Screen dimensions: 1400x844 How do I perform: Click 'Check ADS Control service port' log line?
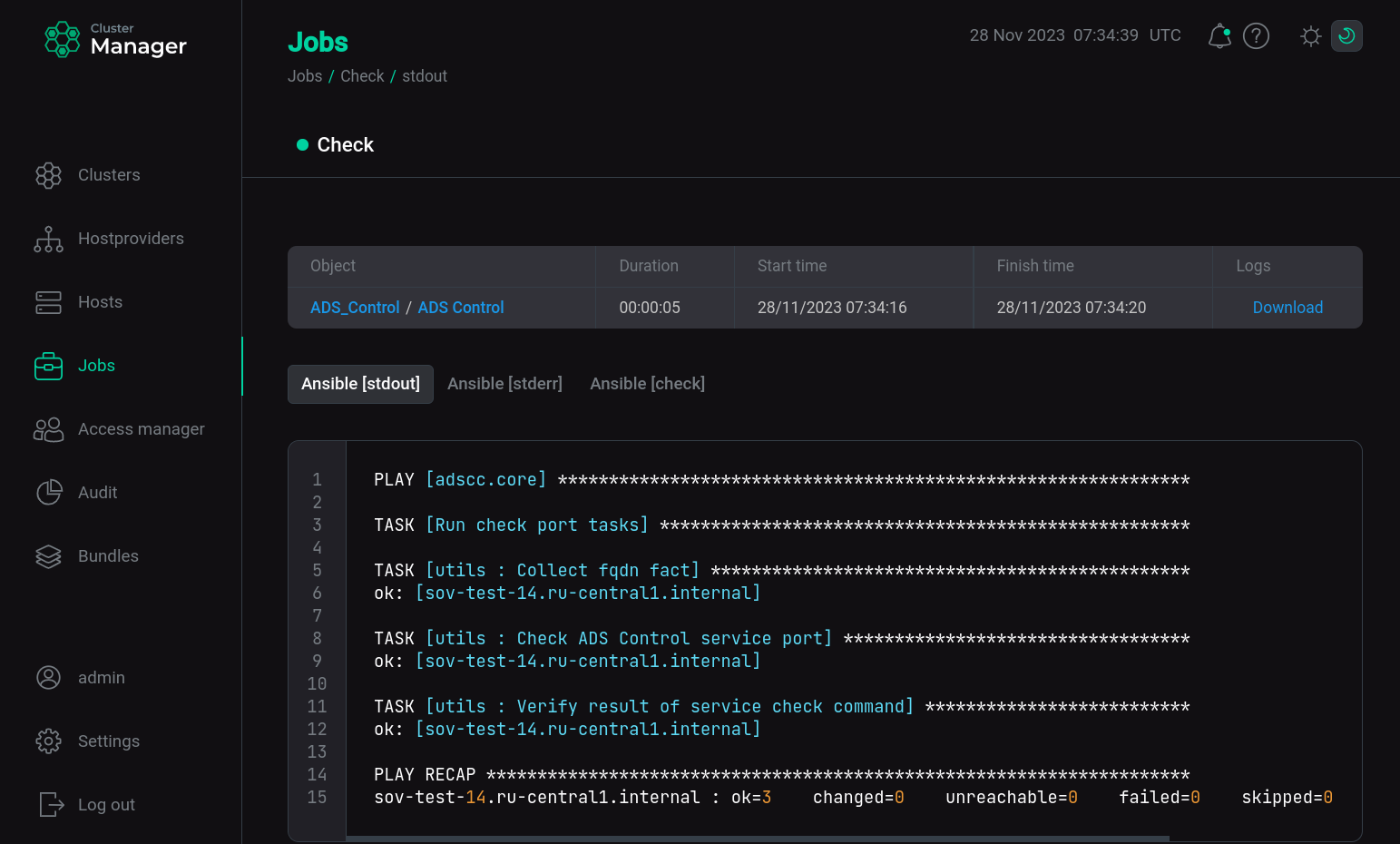(781, 638)
